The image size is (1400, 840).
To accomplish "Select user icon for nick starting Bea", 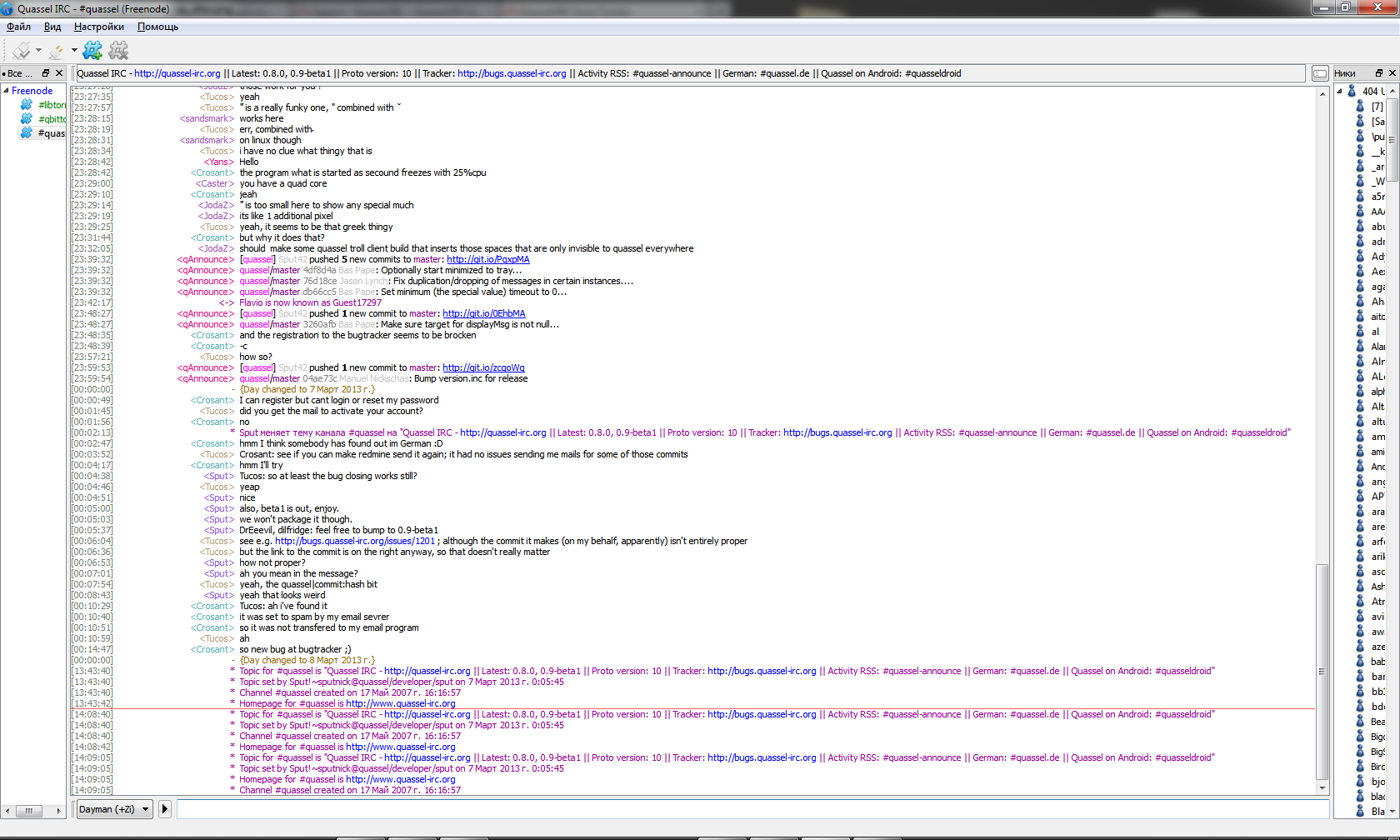I will (1360, 721).
